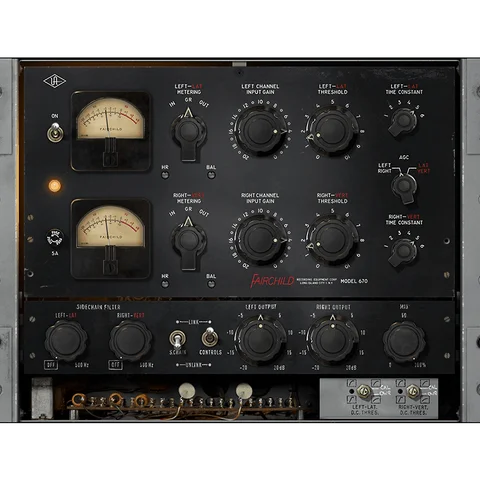Click the upper HR trim screw
The width and height of the screenshot is (480, 480).
(x=165, y=175)
